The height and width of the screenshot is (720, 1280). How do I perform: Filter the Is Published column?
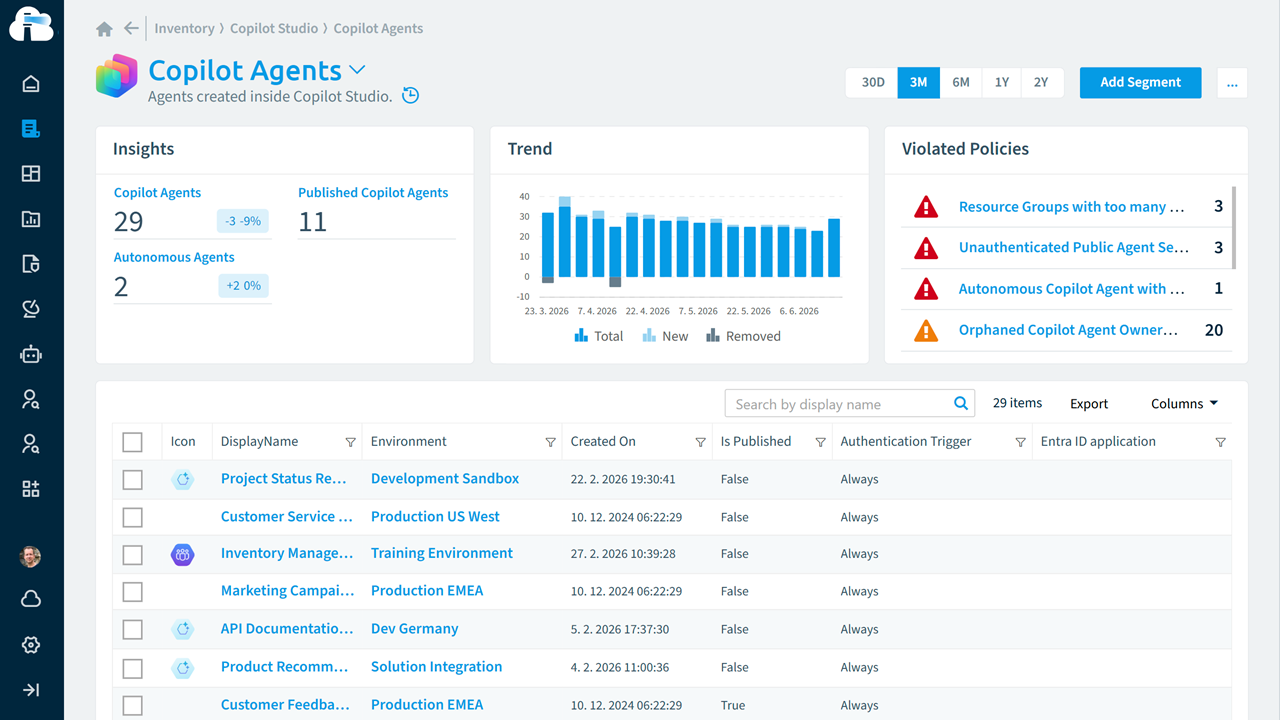pos(820,442)
